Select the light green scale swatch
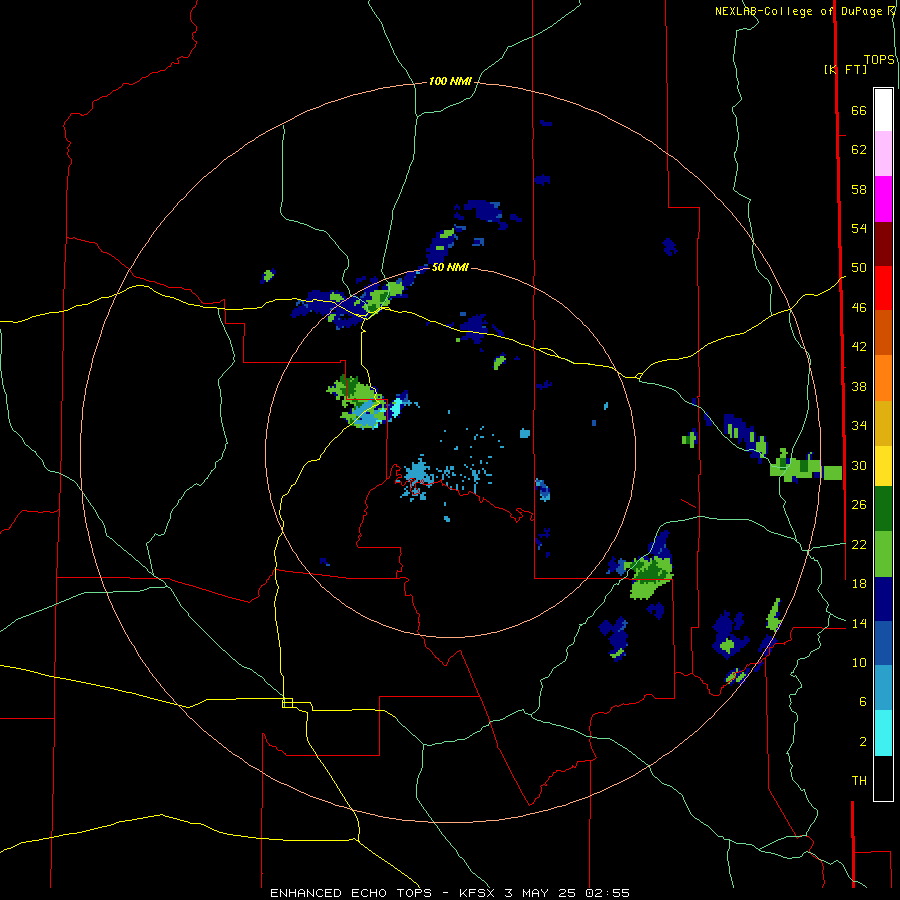The height and width of the screenshot is (900, 900). 883,554
